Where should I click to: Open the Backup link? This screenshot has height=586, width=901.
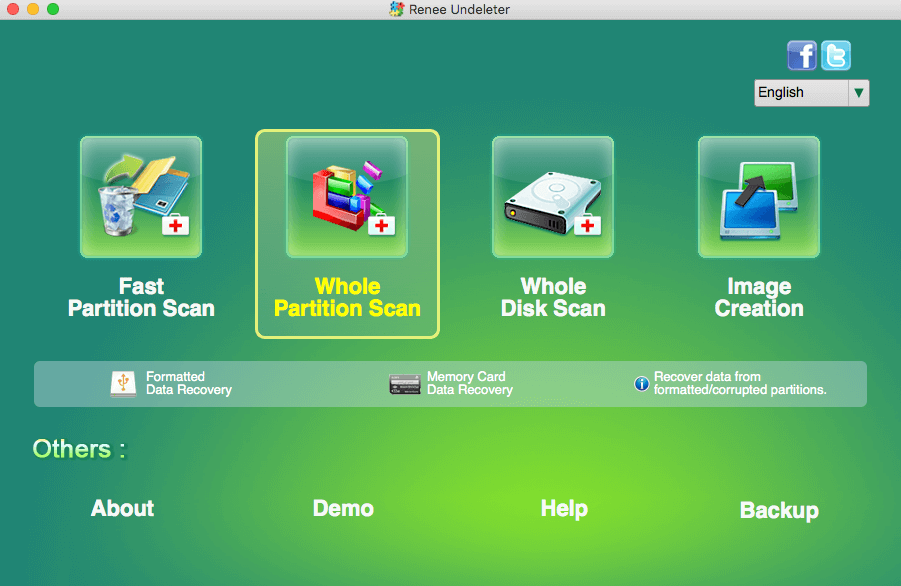pyautogui.click(x=779, y=510)
